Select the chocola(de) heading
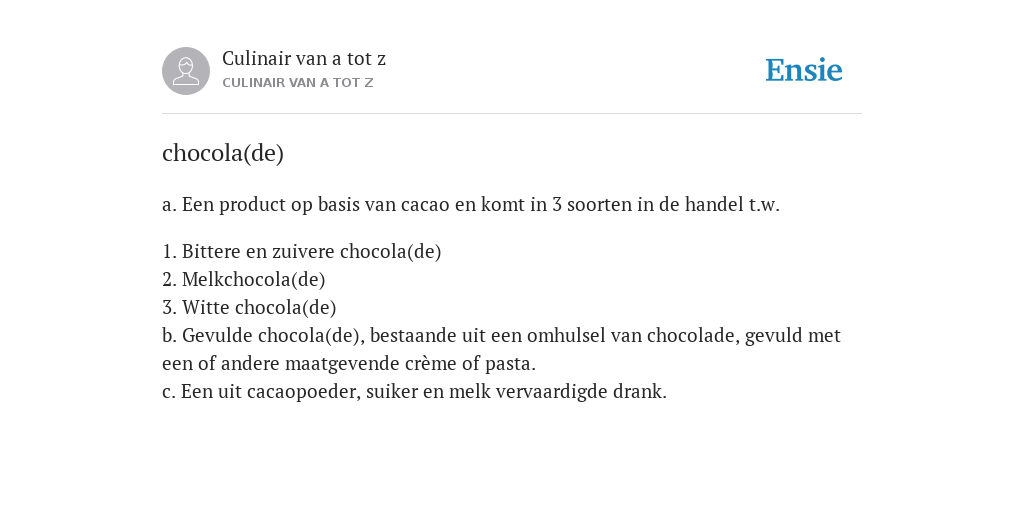The image size is (1024, 512). pos(223,153)
